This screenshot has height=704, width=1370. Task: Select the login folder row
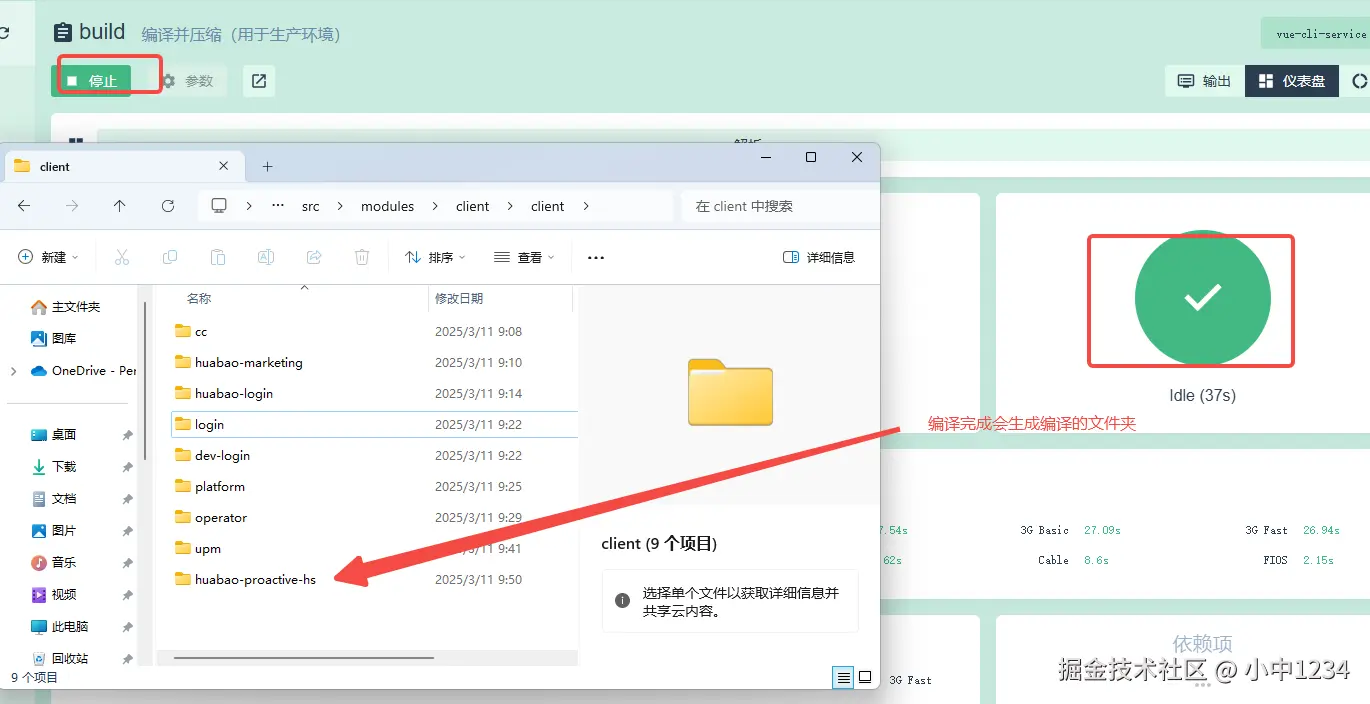tap(374, 424)
